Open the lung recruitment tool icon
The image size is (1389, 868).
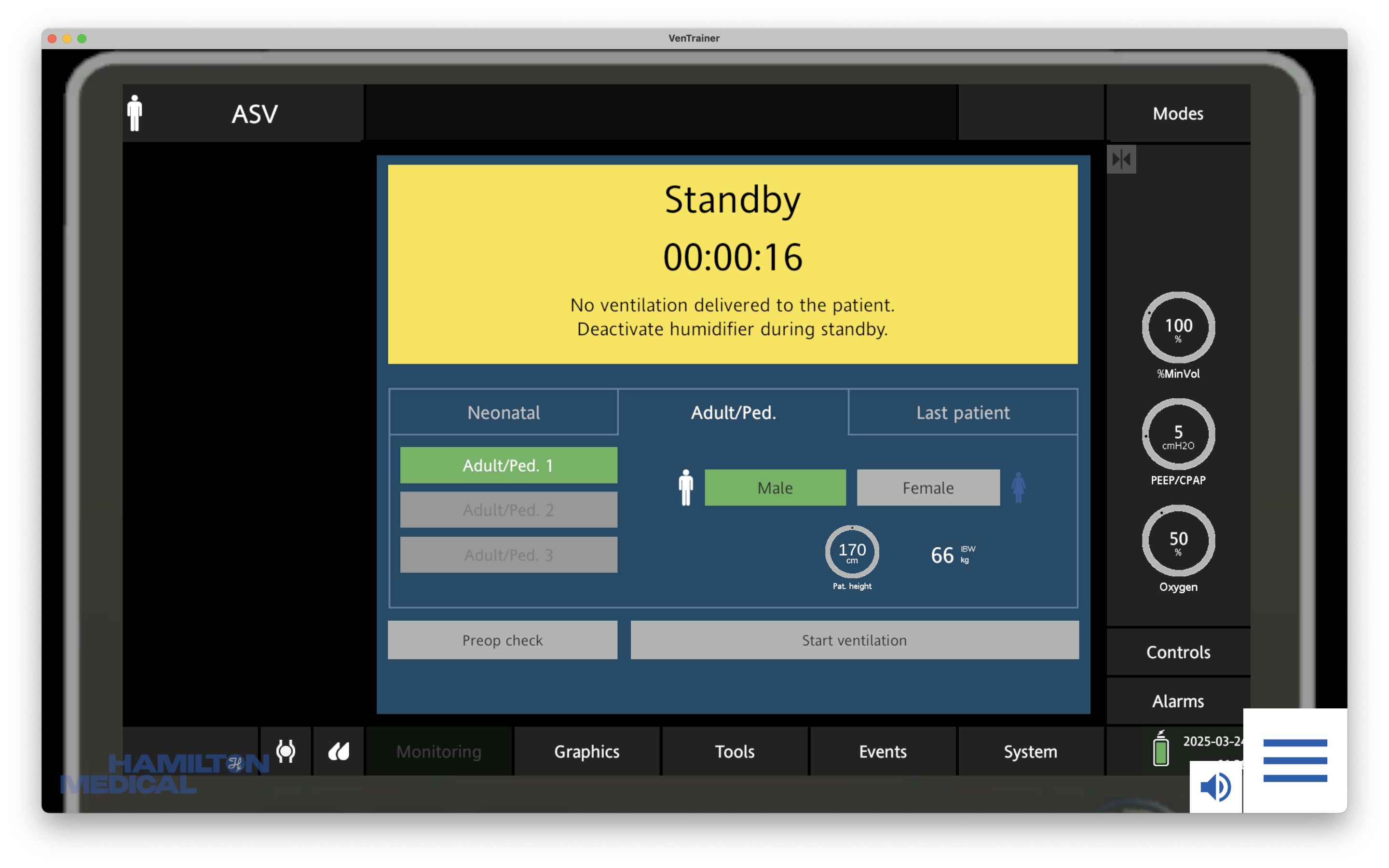pyautogui.click(x=286, y=751)
